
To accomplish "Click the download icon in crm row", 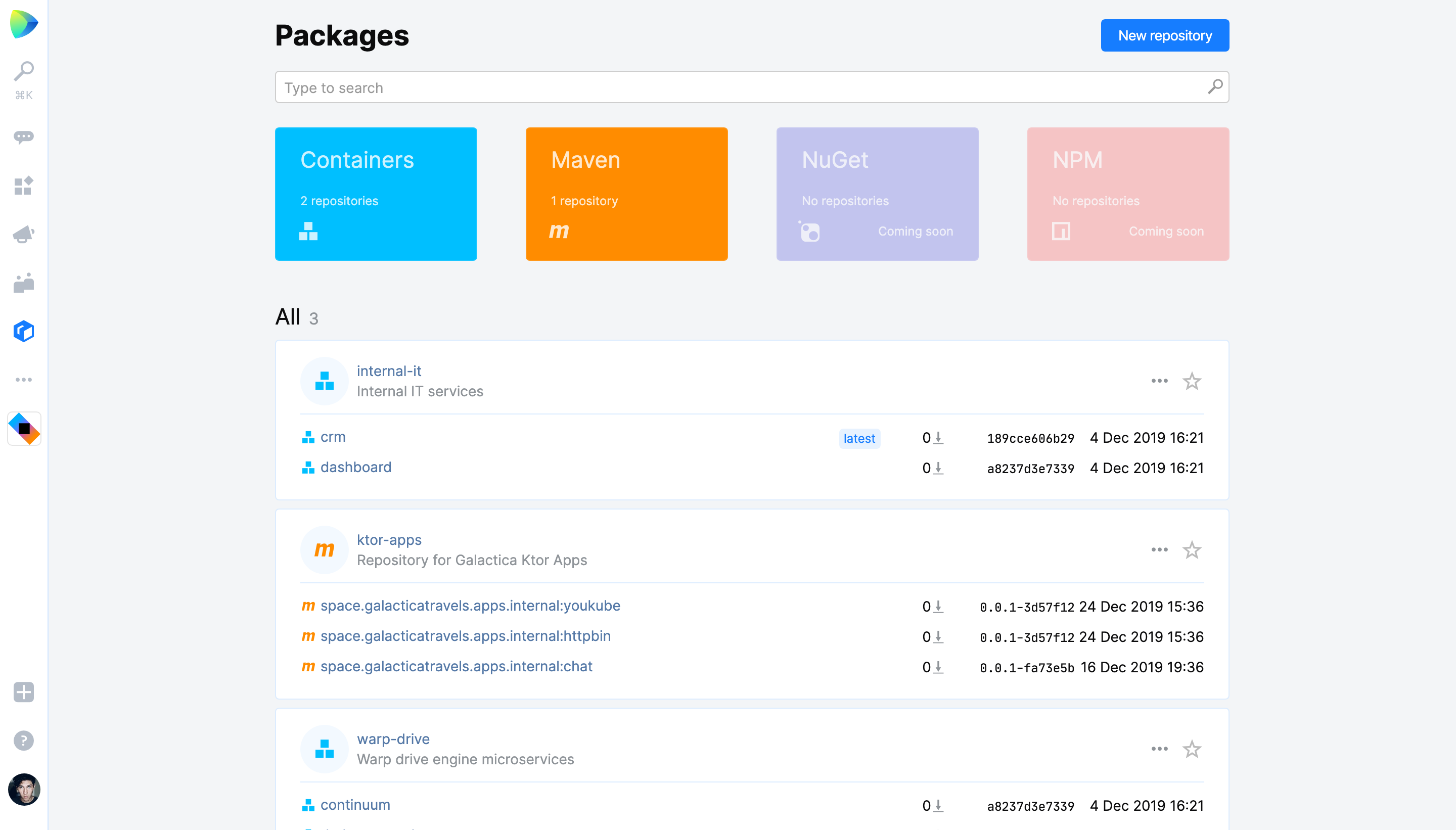I will click(x=938, y=438).
